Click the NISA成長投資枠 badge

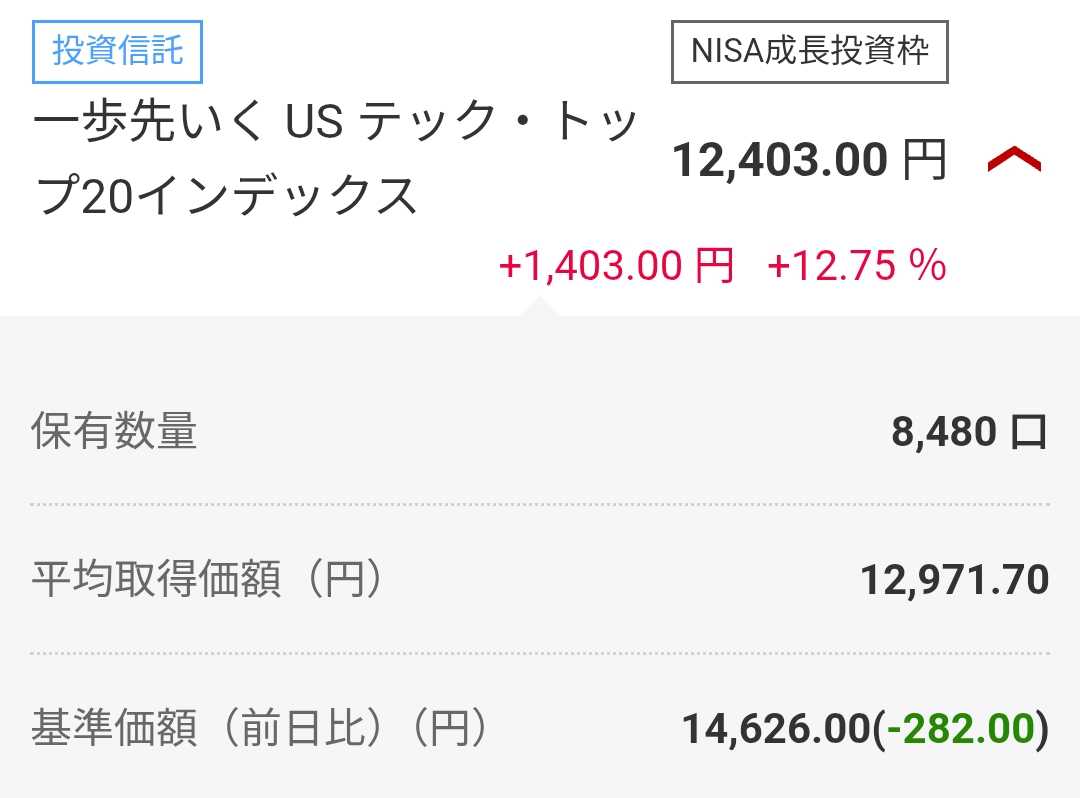tap(808, 51)
